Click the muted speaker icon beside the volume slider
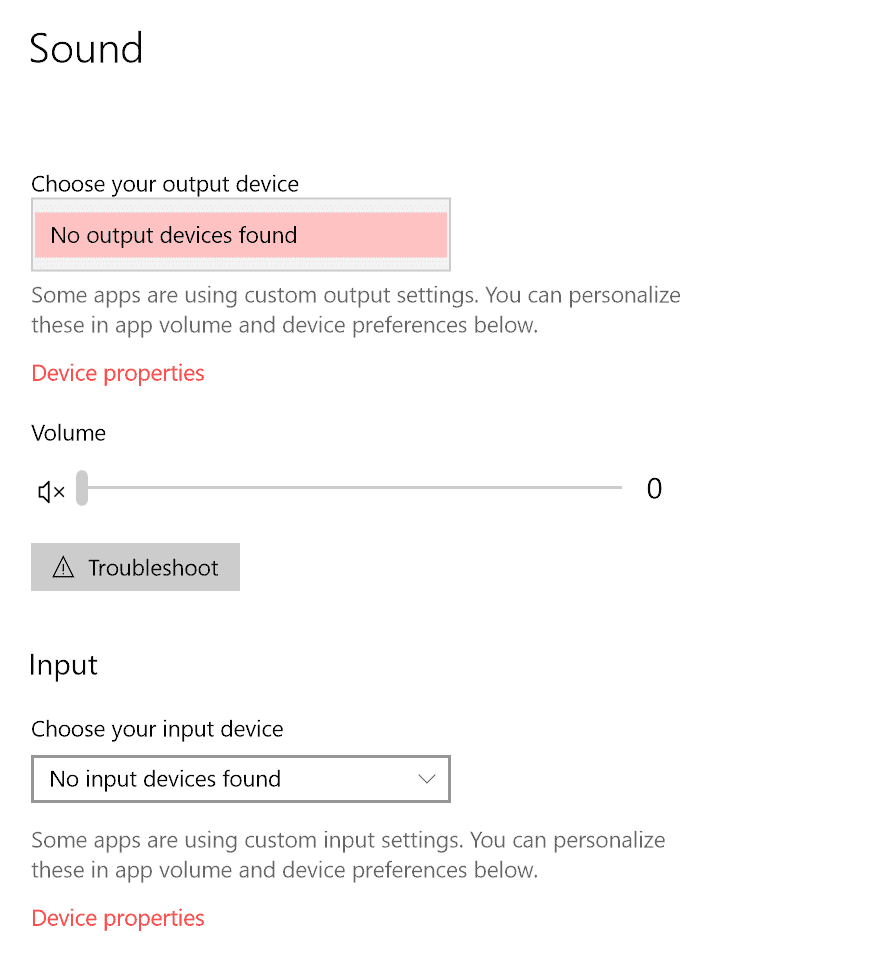Screen dimensions: 886x953 point(50,490)
